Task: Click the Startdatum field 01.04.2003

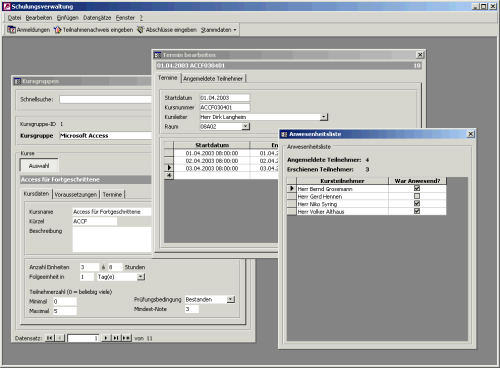Action: [x=225, y=98]
